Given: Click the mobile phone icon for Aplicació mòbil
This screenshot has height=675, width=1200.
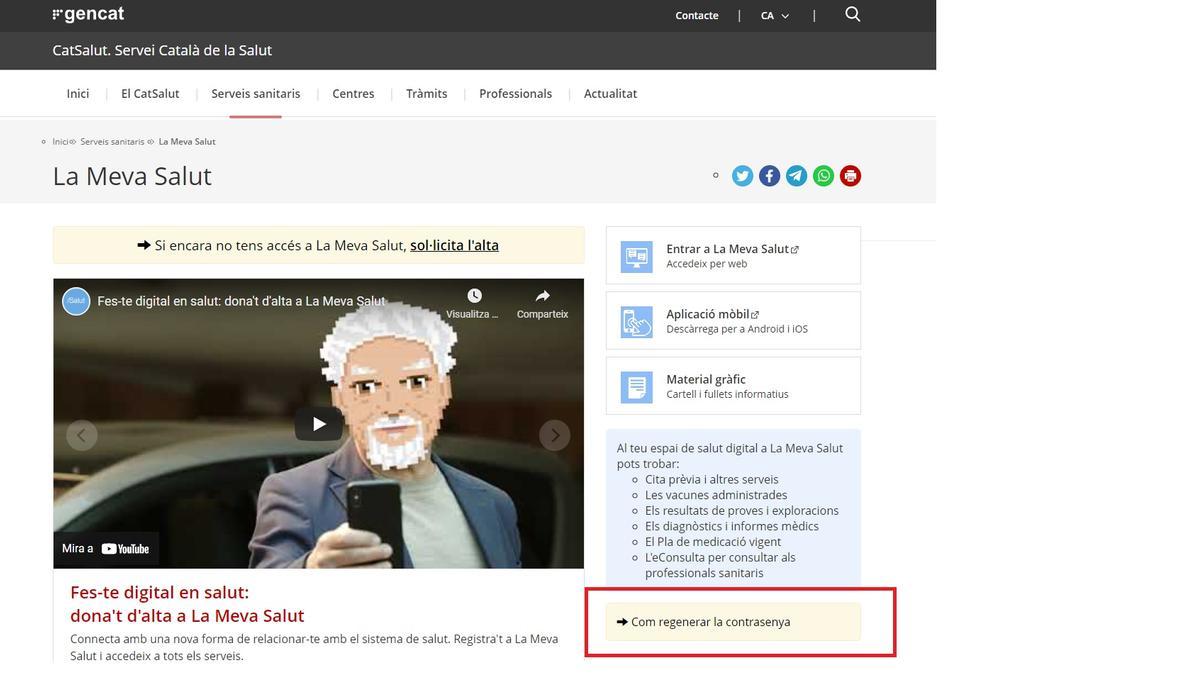Looking at the screenshot, I should (x=635, y=320).
